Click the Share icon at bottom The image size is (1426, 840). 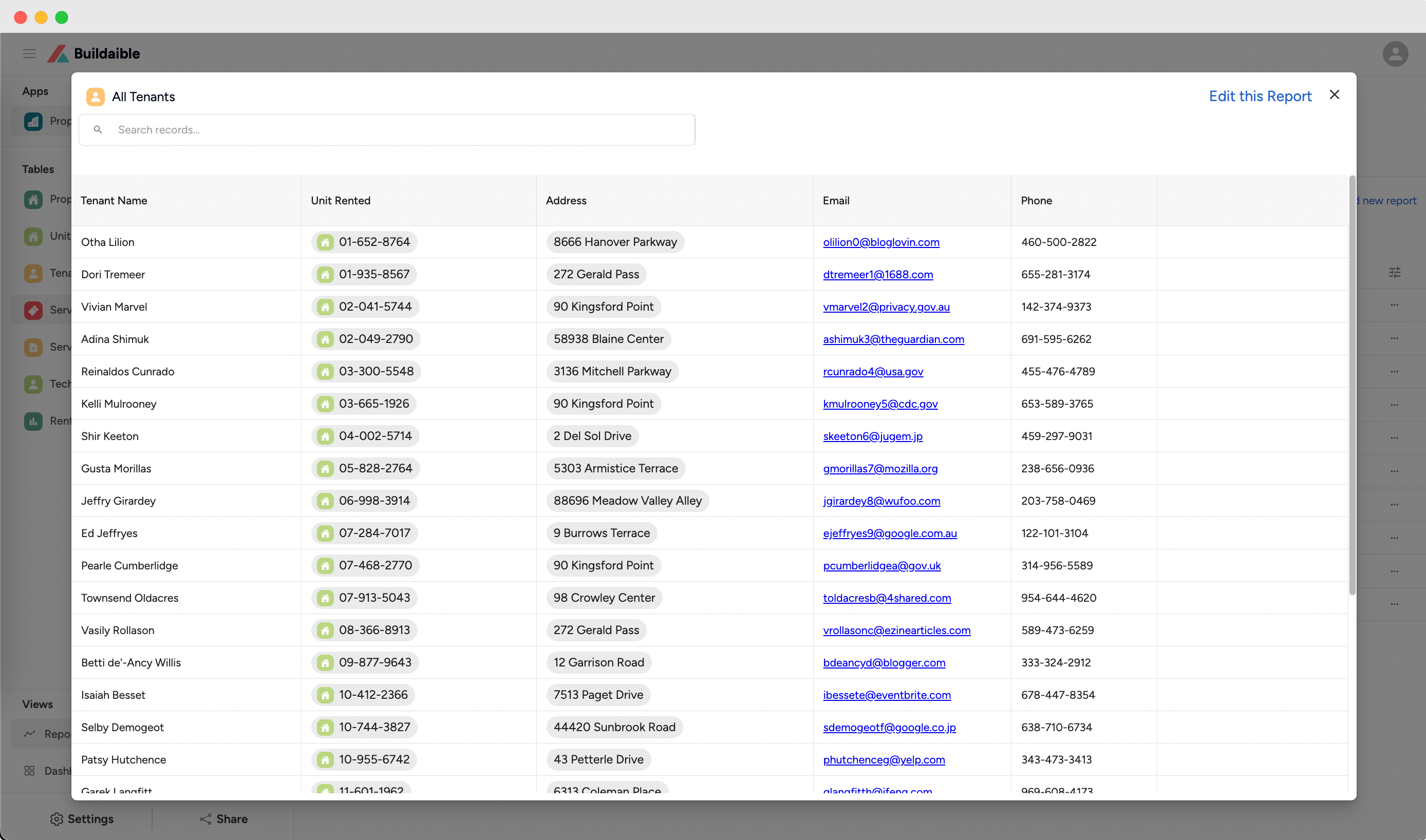pyautogui.click(x=205, y=818)
